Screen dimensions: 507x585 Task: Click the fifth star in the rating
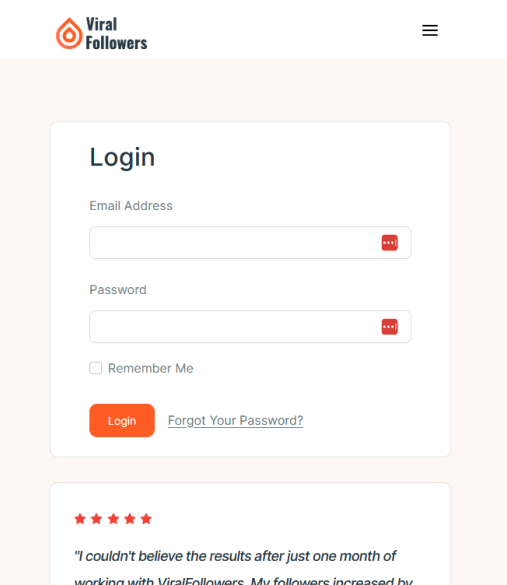point(146,519)
